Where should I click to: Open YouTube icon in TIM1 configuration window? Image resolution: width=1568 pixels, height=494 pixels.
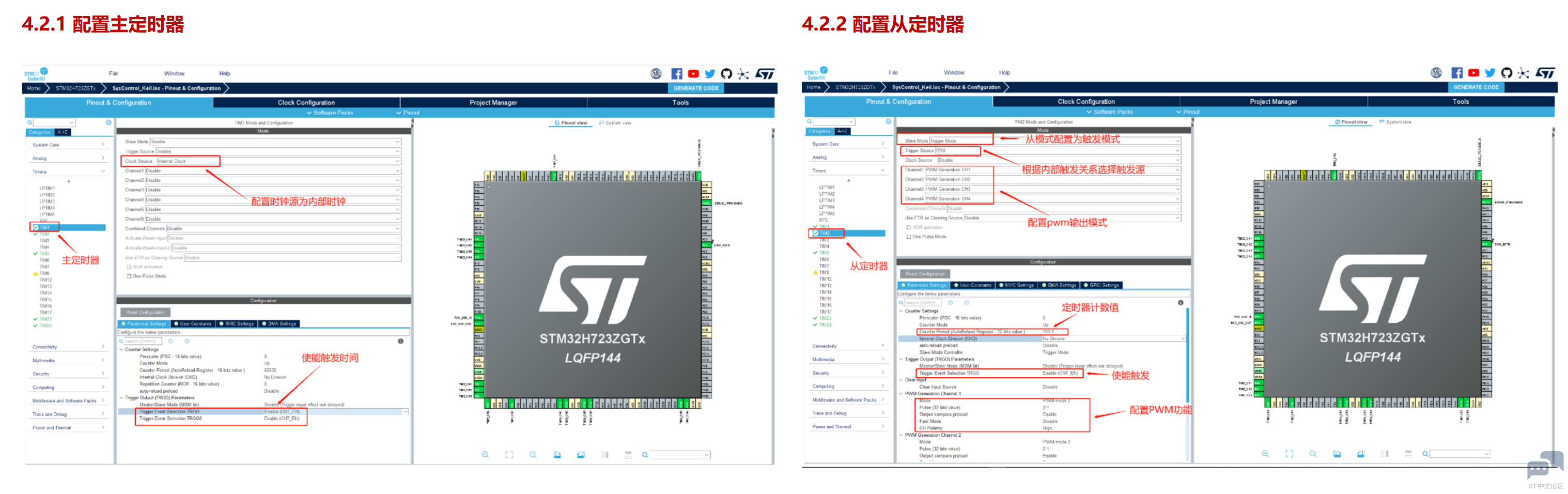pos(693,74)
